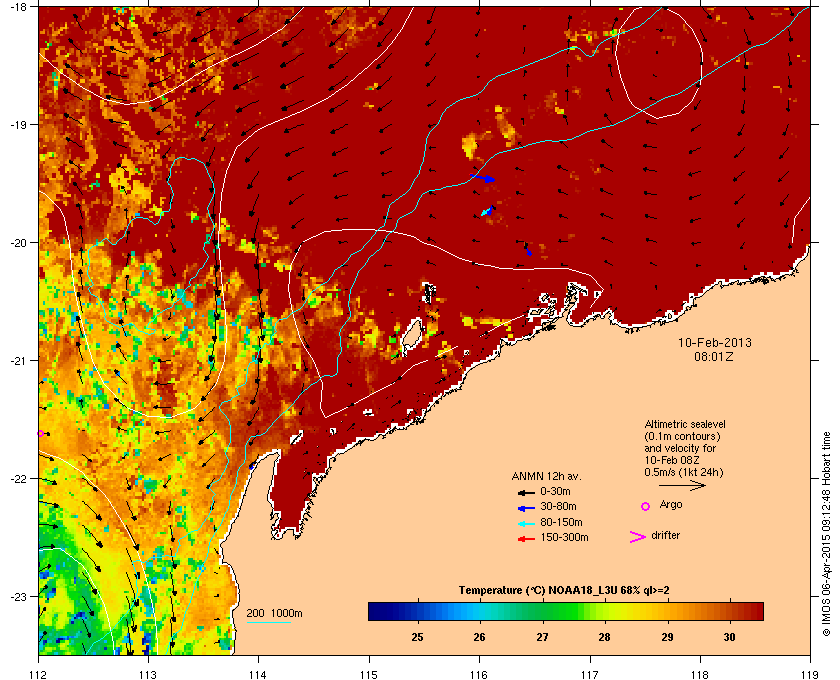
Task: Click the '200 1000m' bathymetry label
Action: coord(274,613)
